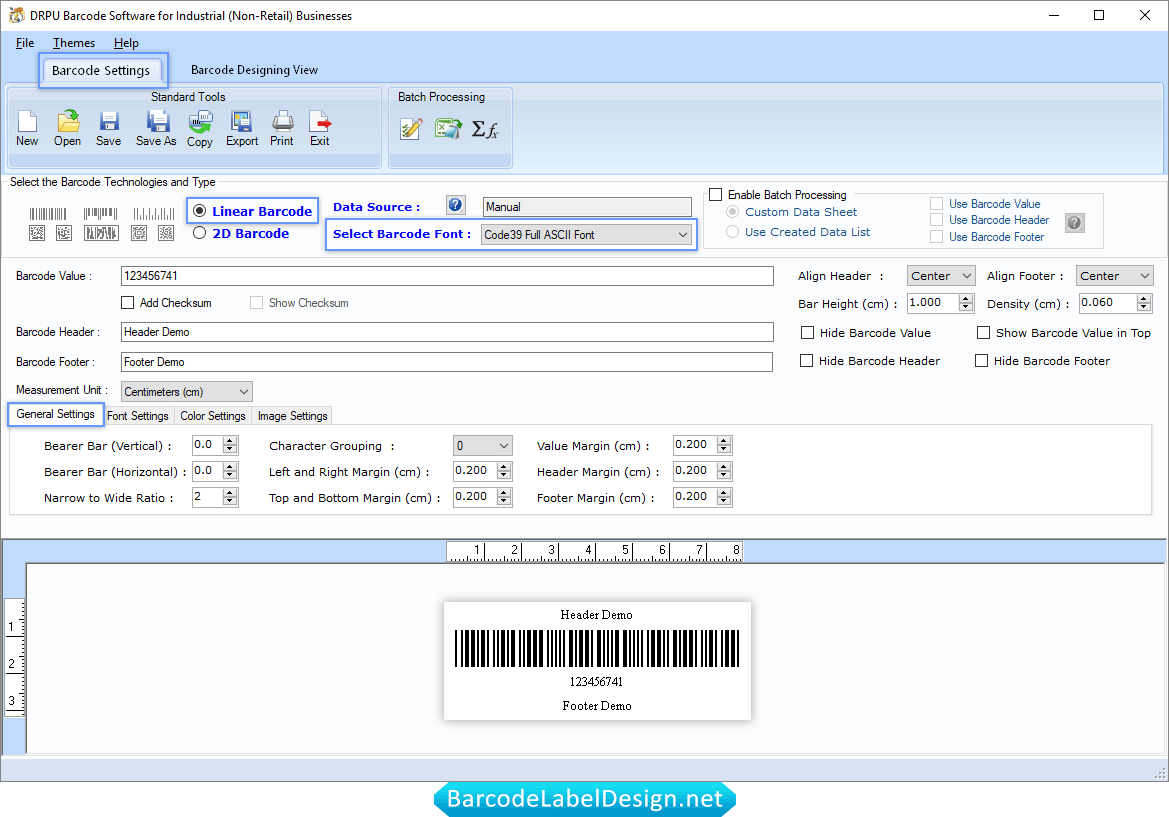The width and height of the screenshot is (1169, 817).
Task: Increase Value Margin with up arrow
Action: tap(724, 441)
